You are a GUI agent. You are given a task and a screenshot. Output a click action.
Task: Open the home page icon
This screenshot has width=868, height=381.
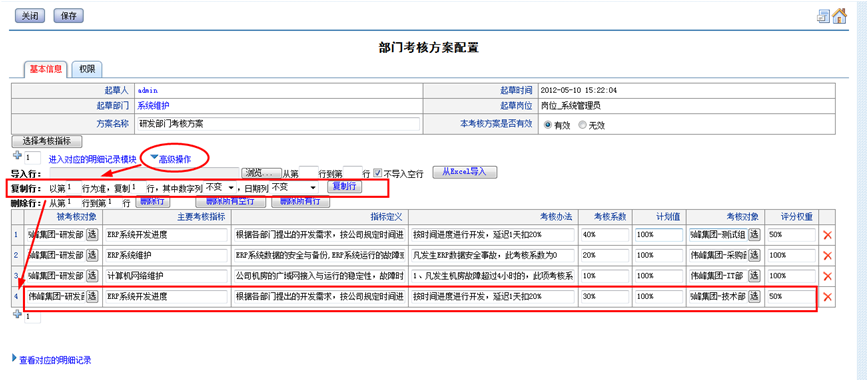(x=840, y=16)
